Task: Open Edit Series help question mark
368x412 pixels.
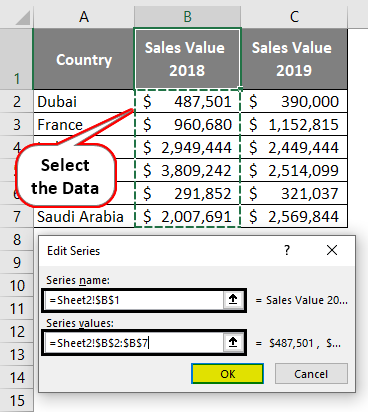Action: click(x=287, y=250)
